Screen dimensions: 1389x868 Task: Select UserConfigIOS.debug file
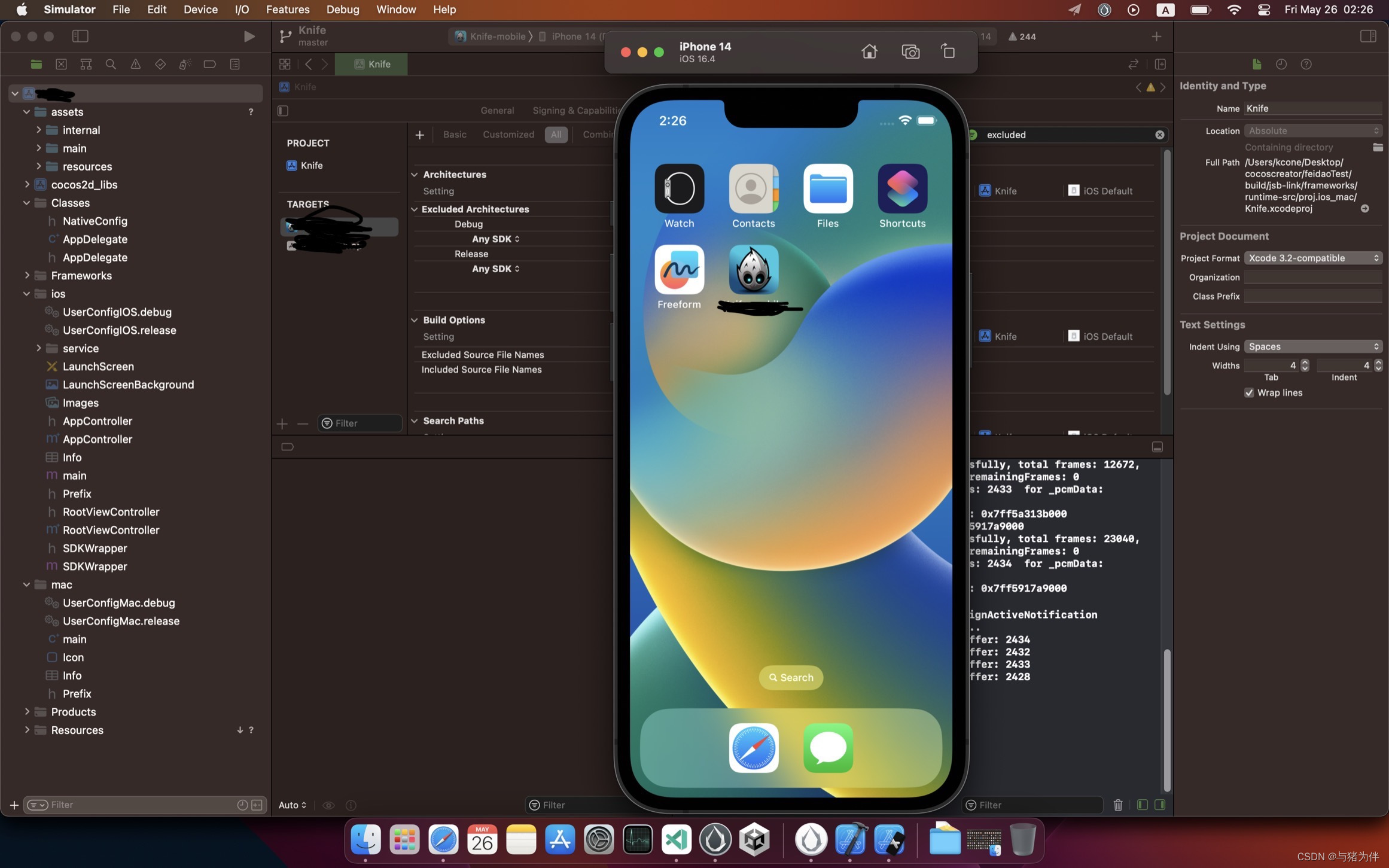coord(117,312)
